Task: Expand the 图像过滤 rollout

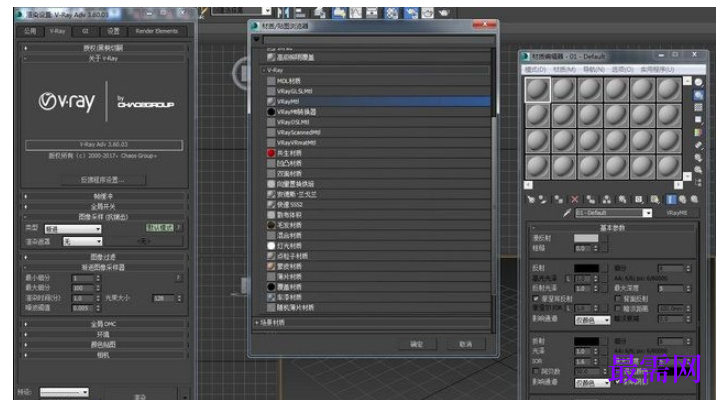Action: (x=103, y=257)
